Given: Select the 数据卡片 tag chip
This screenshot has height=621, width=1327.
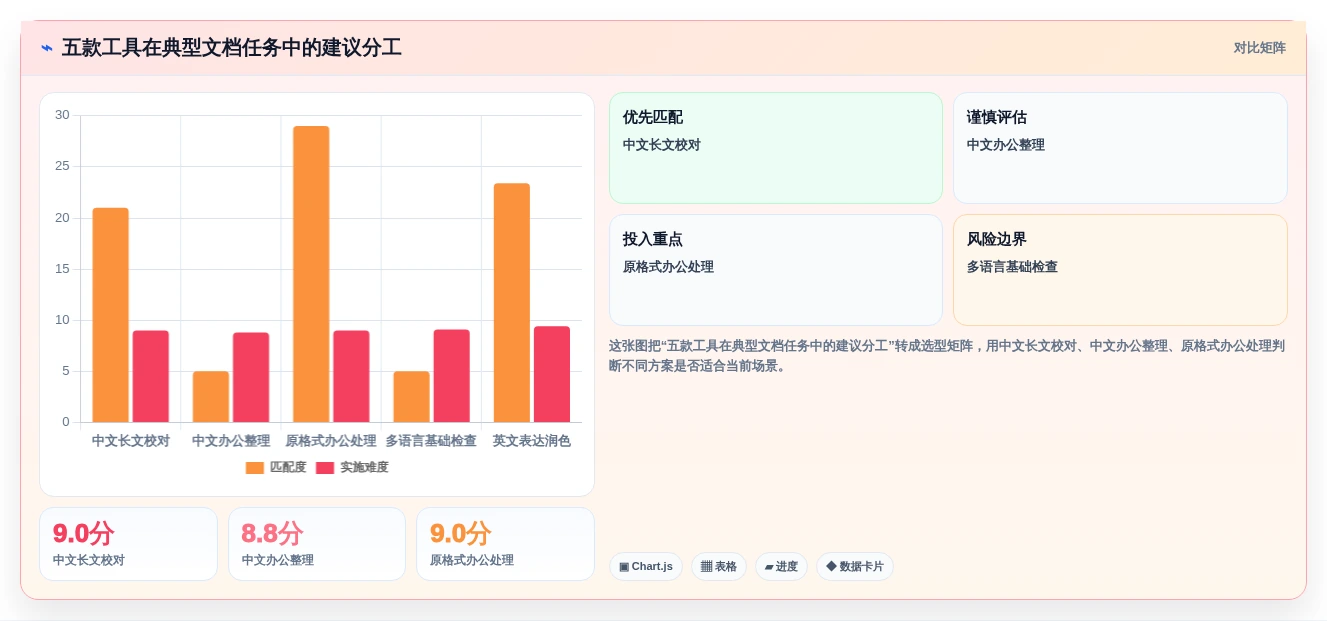Looking at the screenshot, I should (x=855, y=566).
